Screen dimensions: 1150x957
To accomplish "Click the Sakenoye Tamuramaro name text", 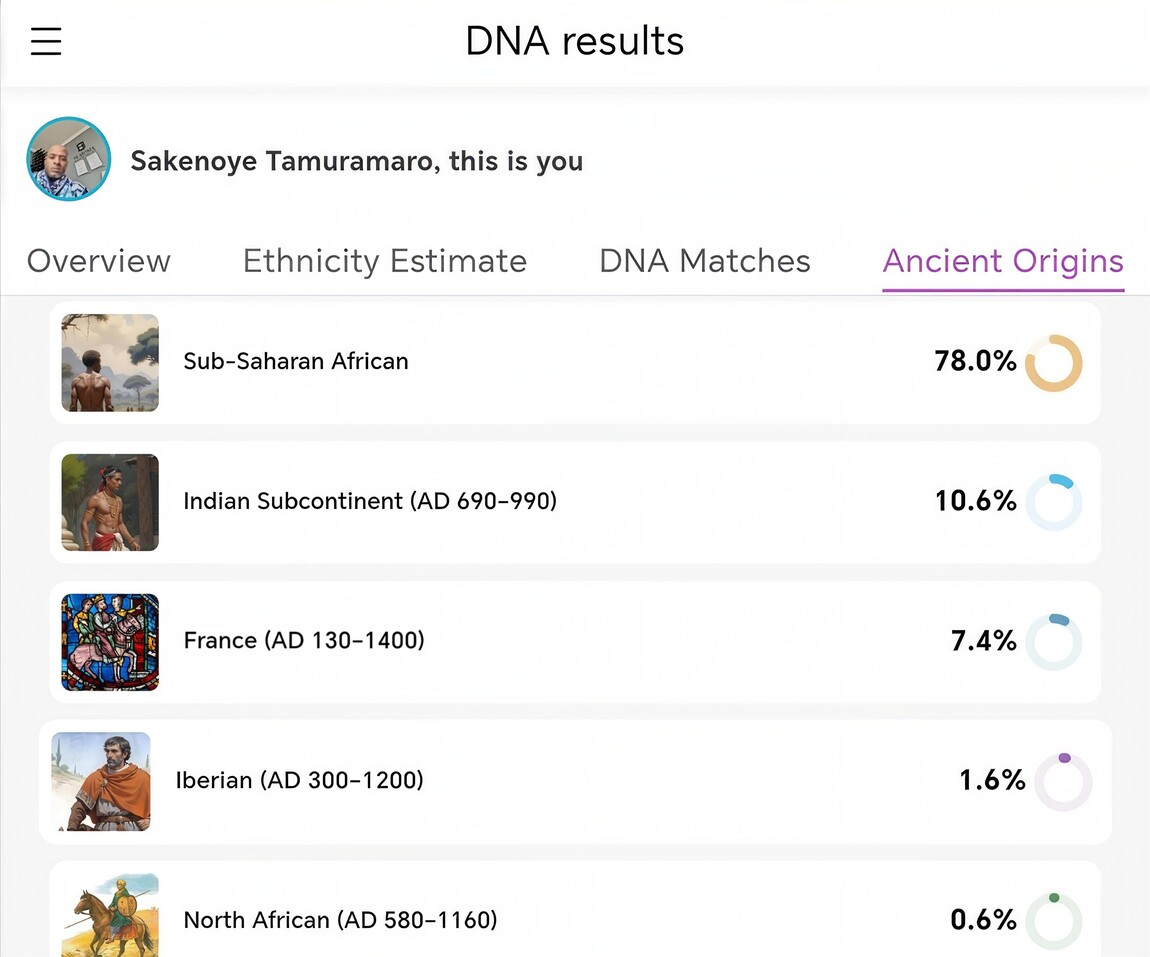I will (x=357, y=160).
